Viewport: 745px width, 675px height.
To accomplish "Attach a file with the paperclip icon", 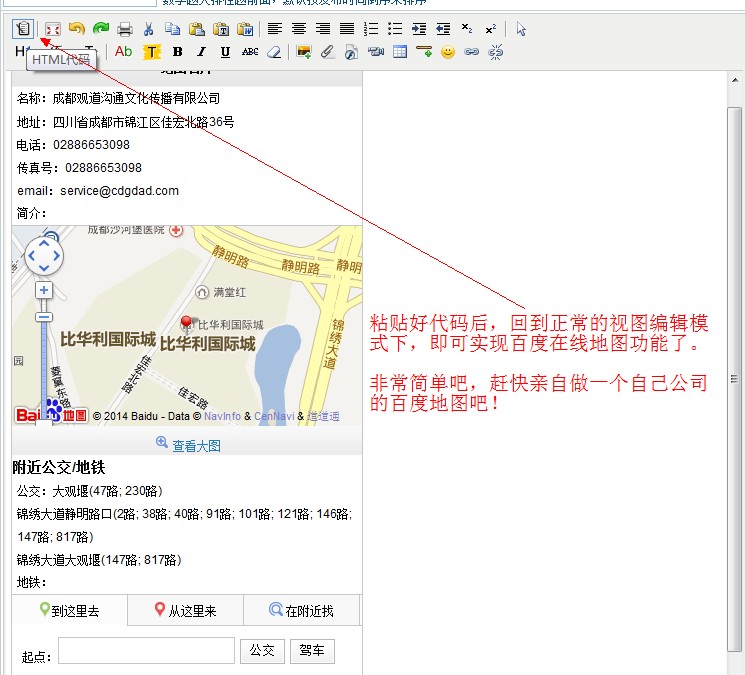I will pos(327,52).
